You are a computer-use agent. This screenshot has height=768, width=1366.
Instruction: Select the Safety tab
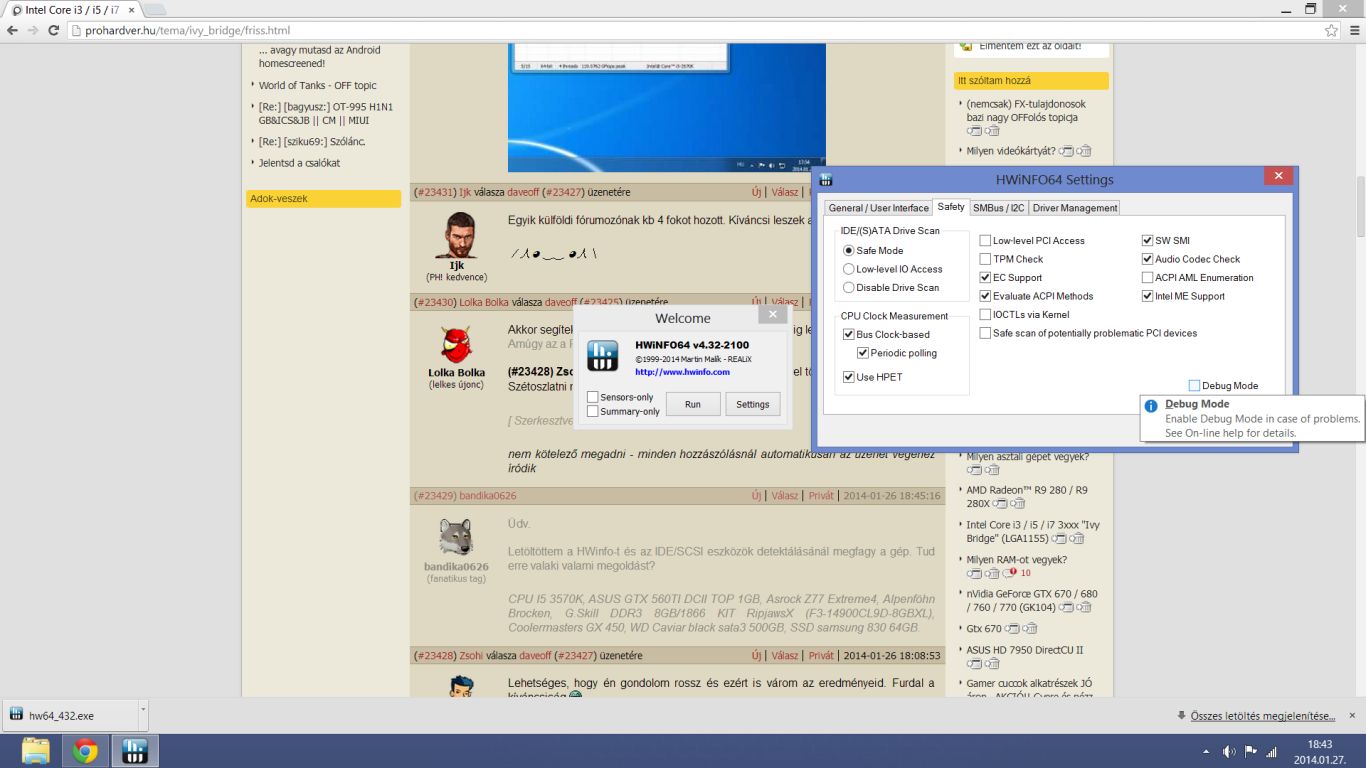pyautogui.click(x=951, y=207)
